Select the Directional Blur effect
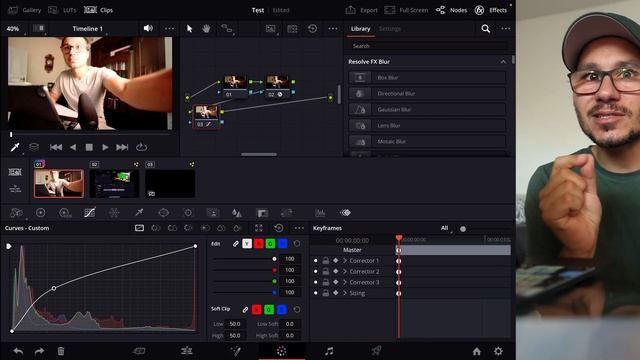 tap(427, 93)
